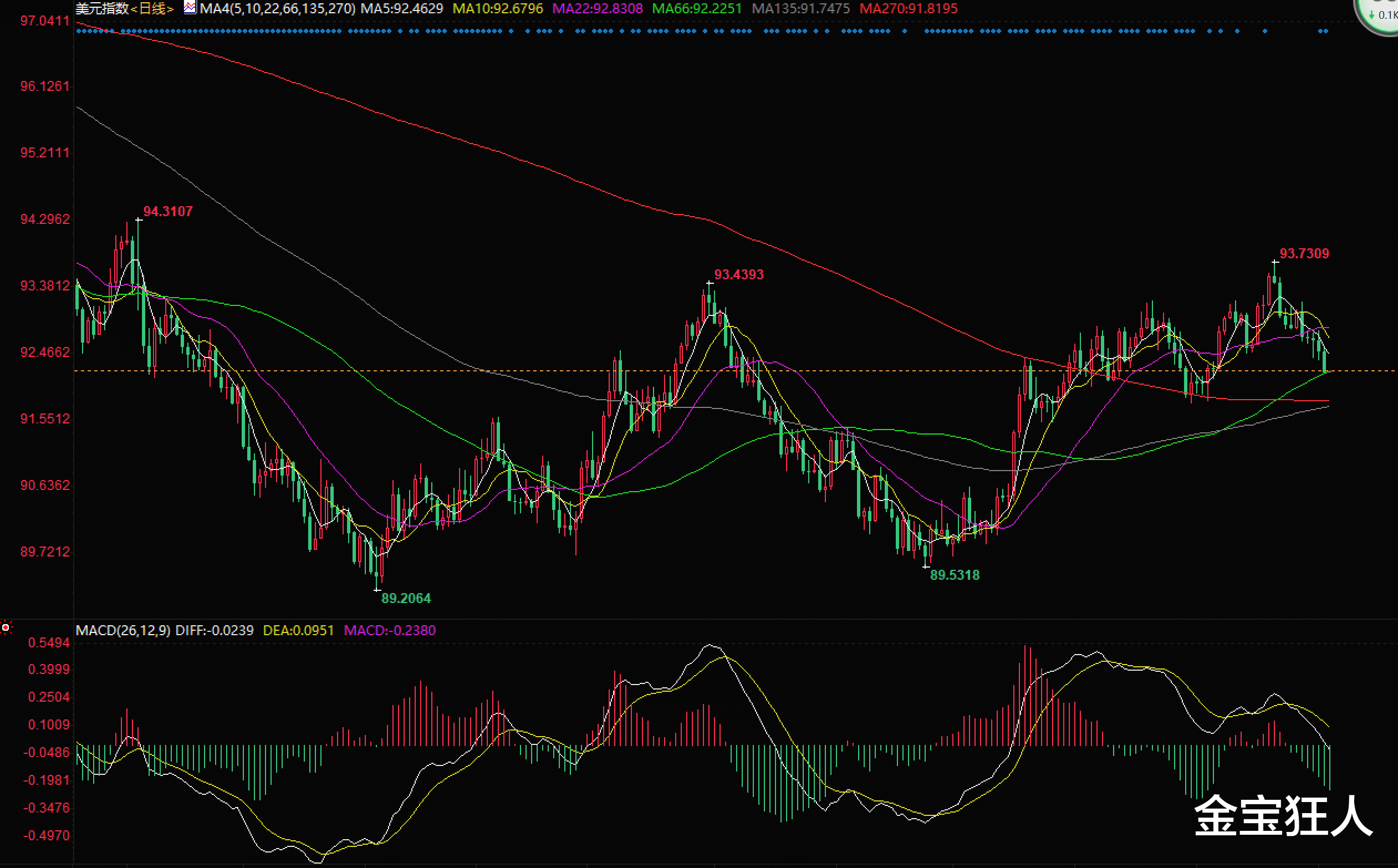Open the MACD(26,12,9) indicator parameters
The image size is (1398, 868).
tap(123, 630)
